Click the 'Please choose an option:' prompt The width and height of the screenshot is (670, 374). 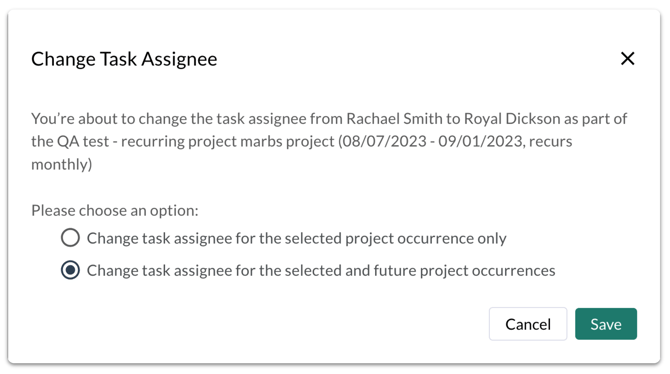tap(115, 210)
